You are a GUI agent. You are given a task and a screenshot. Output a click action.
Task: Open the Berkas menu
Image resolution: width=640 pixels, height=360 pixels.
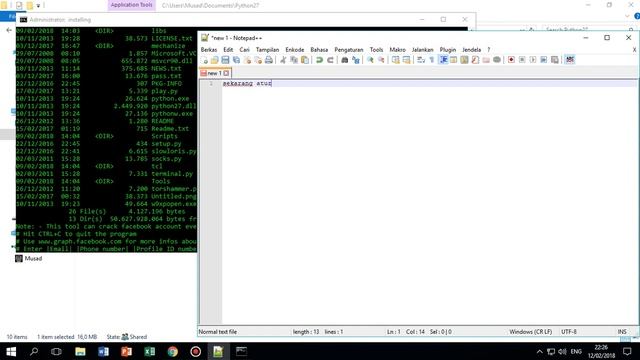point(209,49)
